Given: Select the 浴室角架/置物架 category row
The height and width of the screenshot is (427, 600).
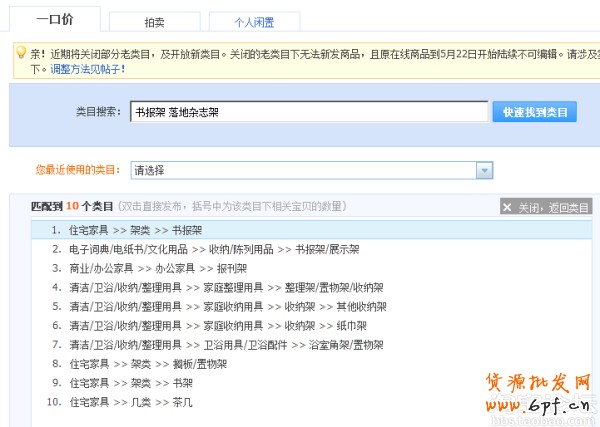Looking at the screenshot, I should tap(226, 344).
